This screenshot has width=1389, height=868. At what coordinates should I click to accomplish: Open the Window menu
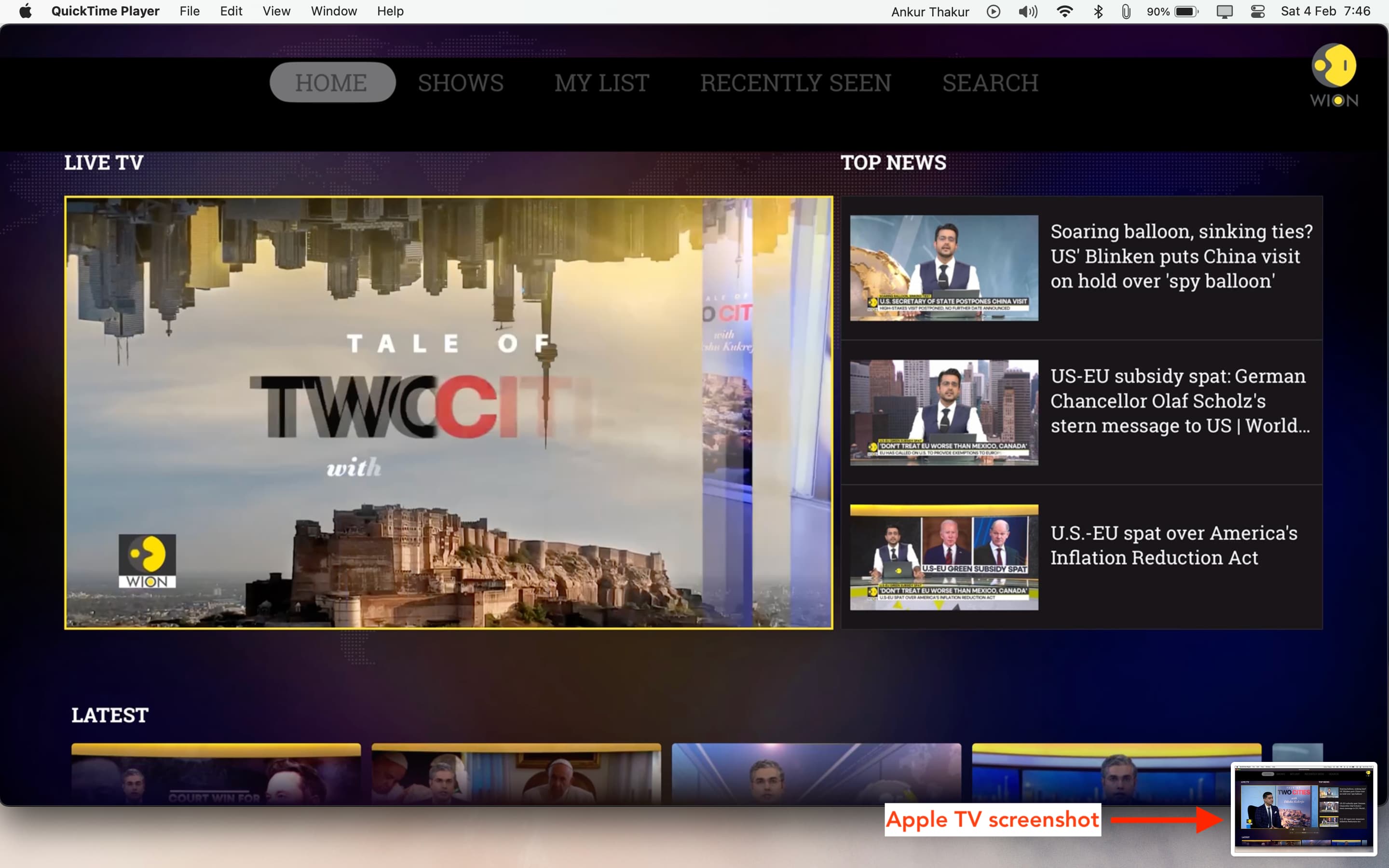coord(333,11)
